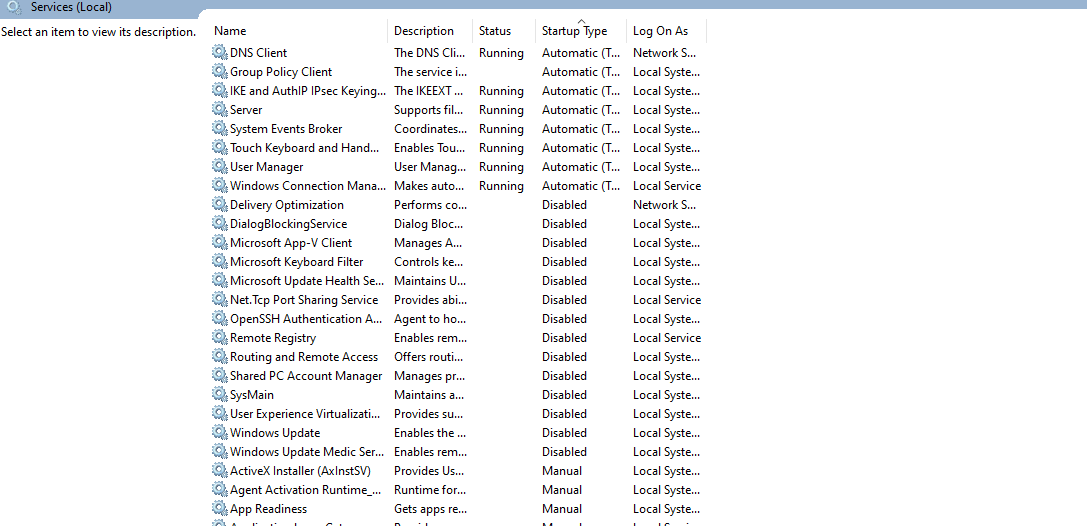Click the Manual startup type of App Readiness
Viewport: 1087px width, 526px height.
pos(562,509)
